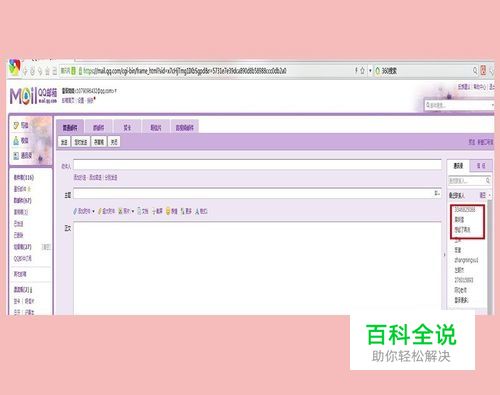
Task: Click the compose mail (写信) icon
Action: [x=16, y=125]
